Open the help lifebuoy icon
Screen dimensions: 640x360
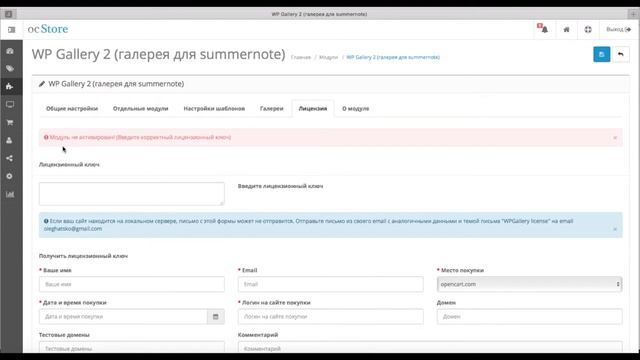588,29
